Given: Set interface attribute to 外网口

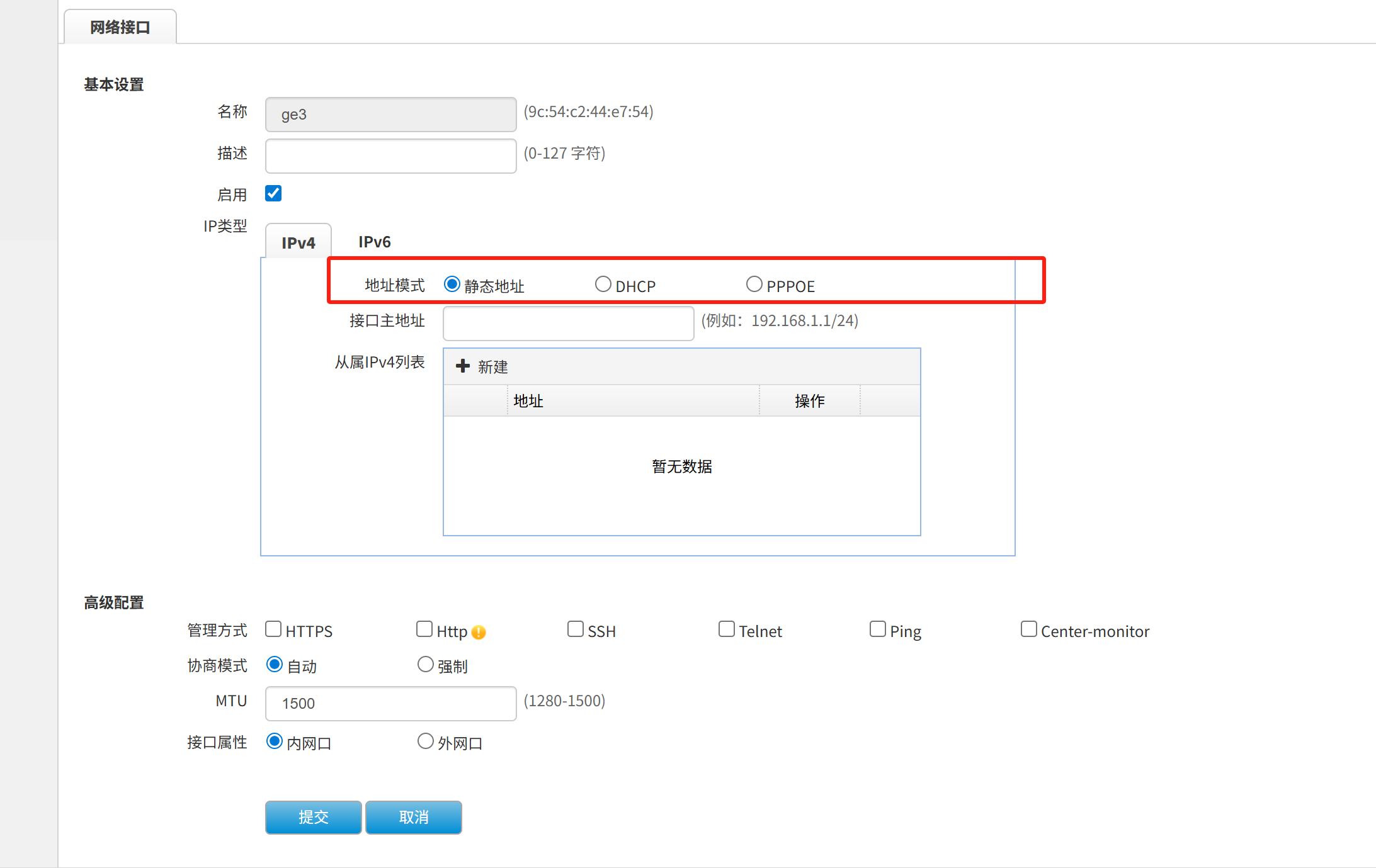Looking at the screenshot, I should click(x=426, y=741).
